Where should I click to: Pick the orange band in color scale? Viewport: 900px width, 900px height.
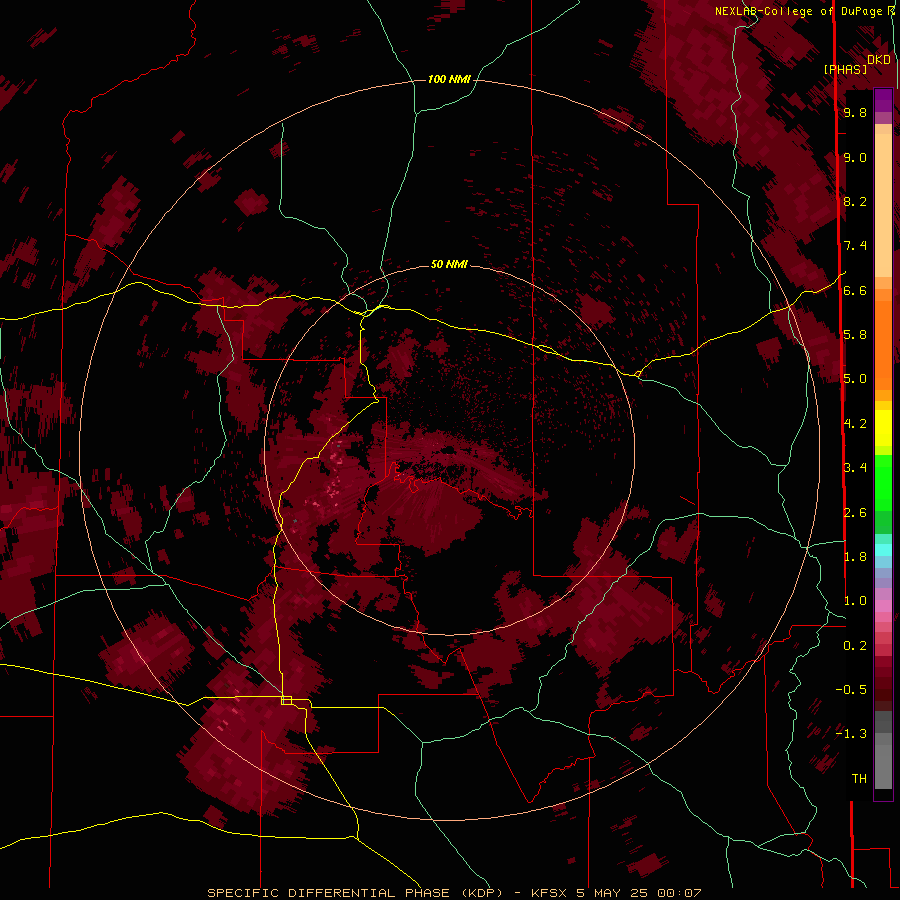883,344
